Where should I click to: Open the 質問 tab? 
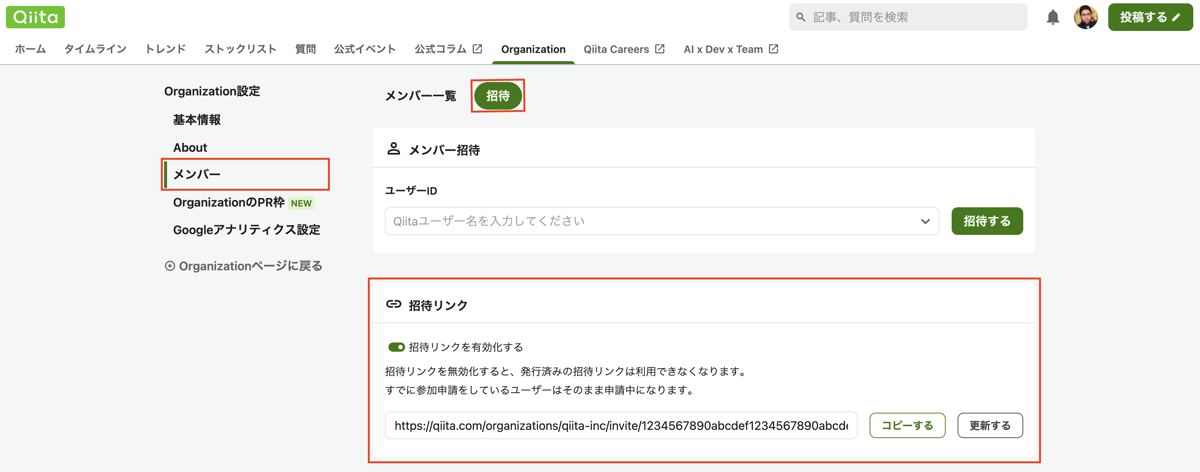[x=305, y=49]
